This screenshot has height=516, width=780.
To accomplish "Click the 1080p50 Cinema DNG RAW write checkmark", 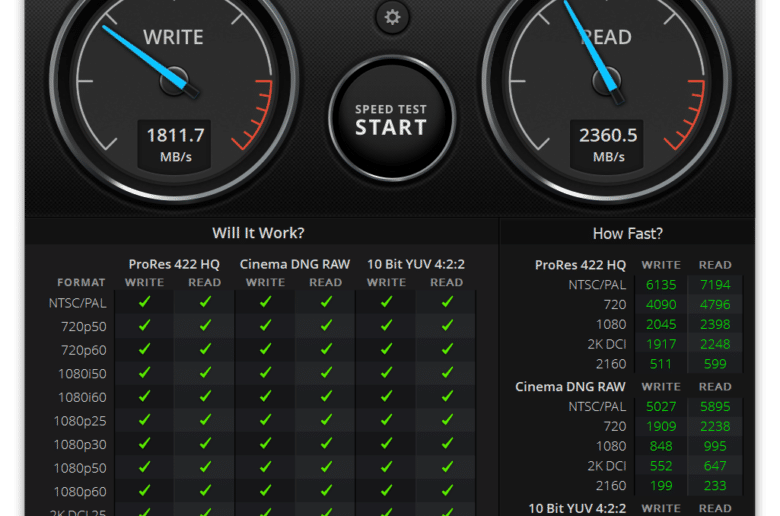I will [266, 467].
